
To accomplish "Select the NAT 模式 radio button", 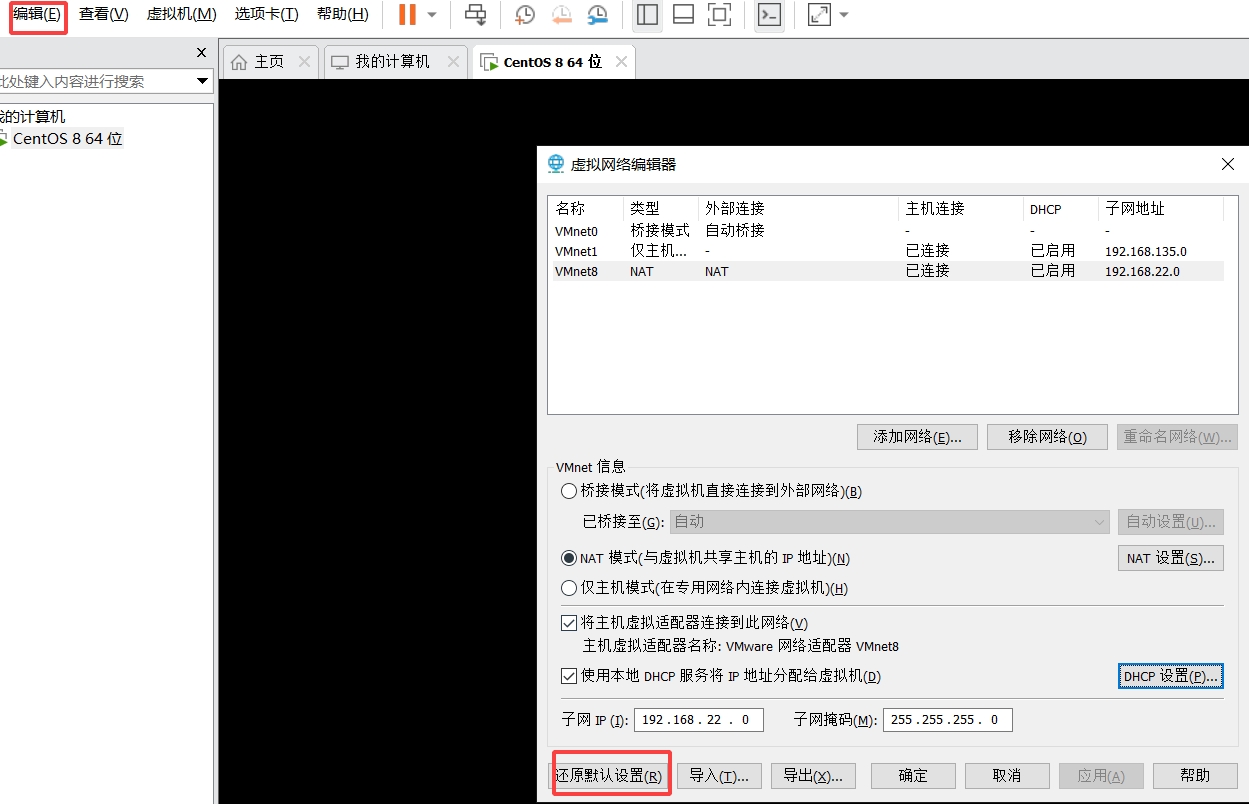I will pyautogui.click(x=569, y=558).
